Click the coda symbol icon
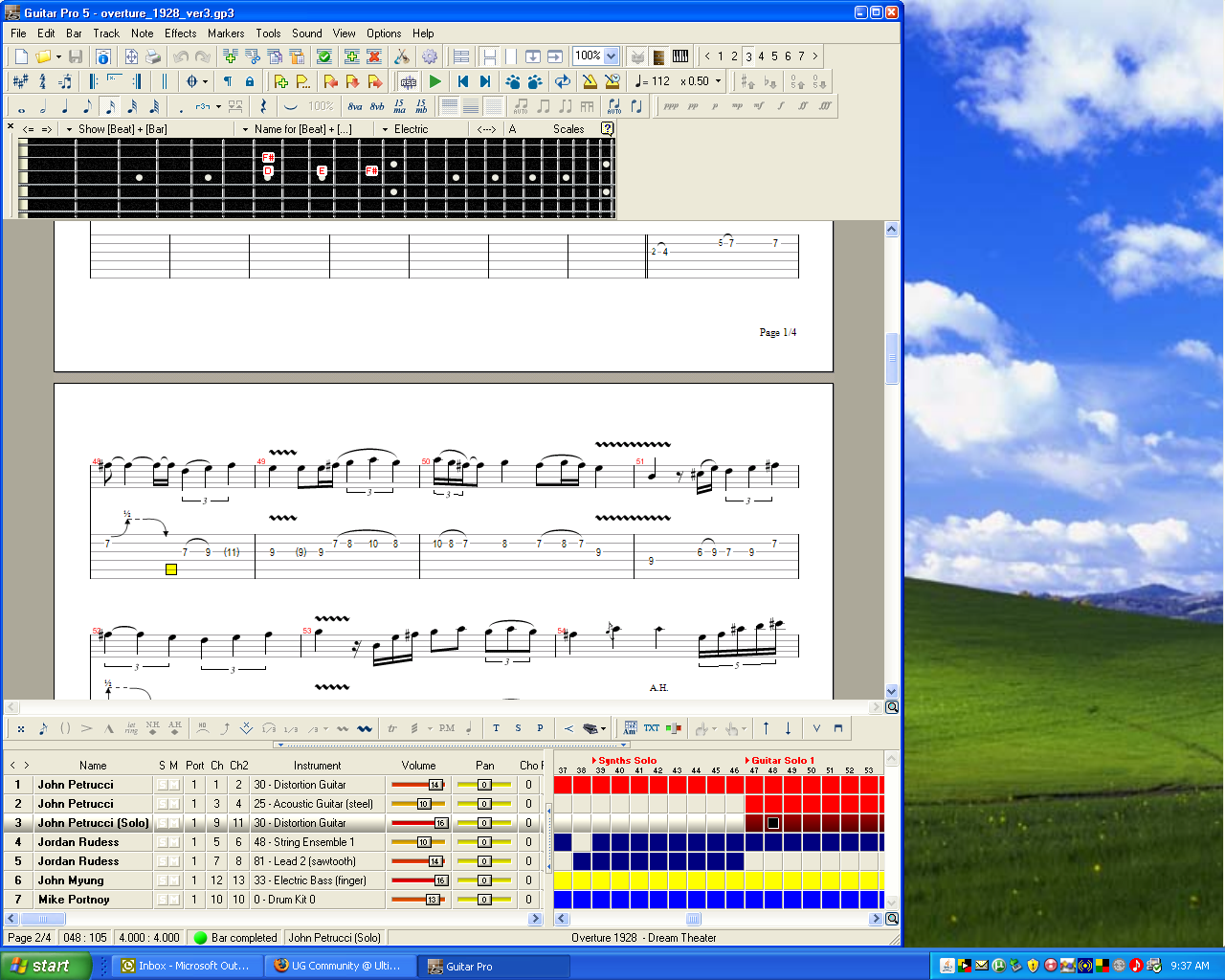Screen dimensions: 1225x980 pyautogui.click(x=191, y=81)
